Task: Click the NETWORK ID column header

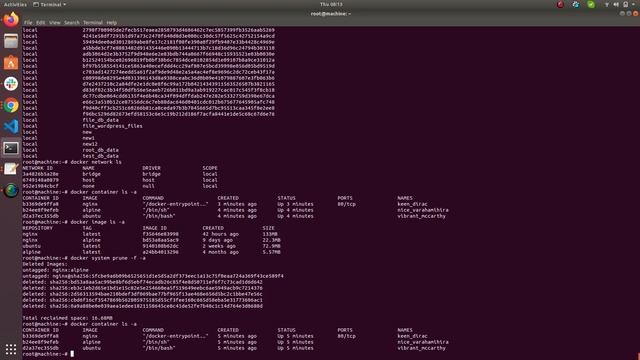Action: click(x=39, y=168)
